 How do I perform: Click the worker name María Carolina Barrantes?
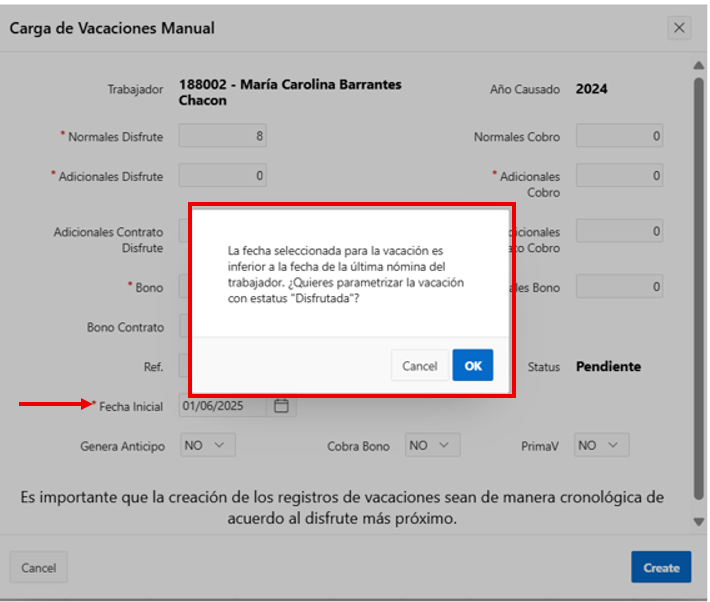[x=290, y=85]
